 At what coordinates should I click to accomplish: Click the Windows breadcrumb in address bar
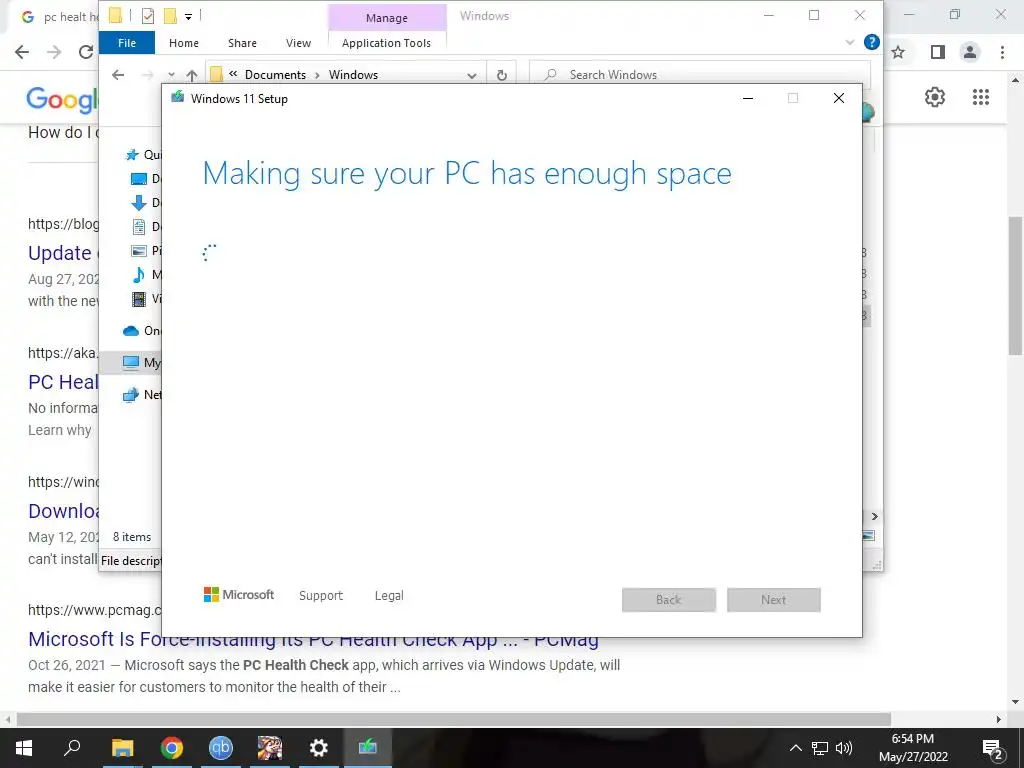point(353,75)
